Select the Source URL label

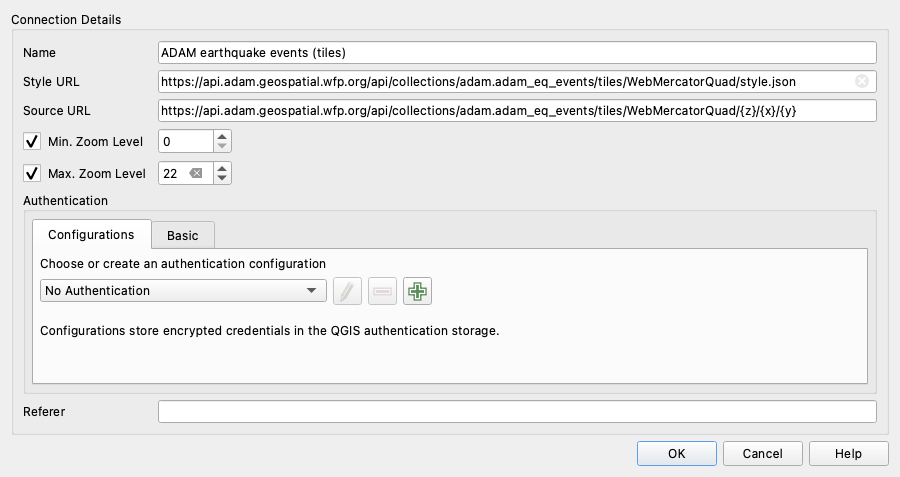point(57,111)
